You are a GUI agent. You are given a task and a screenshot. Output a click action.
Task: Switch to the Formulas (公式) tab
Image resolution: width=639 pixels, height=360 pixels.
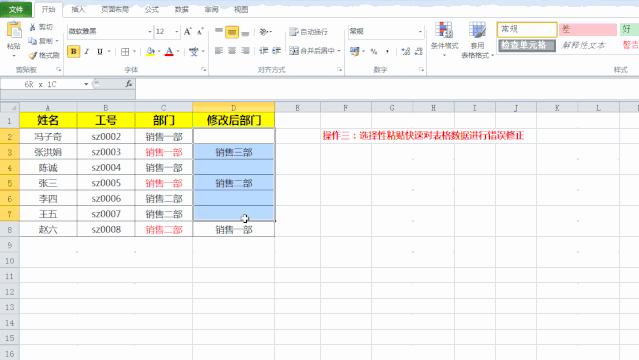(152, 9)
